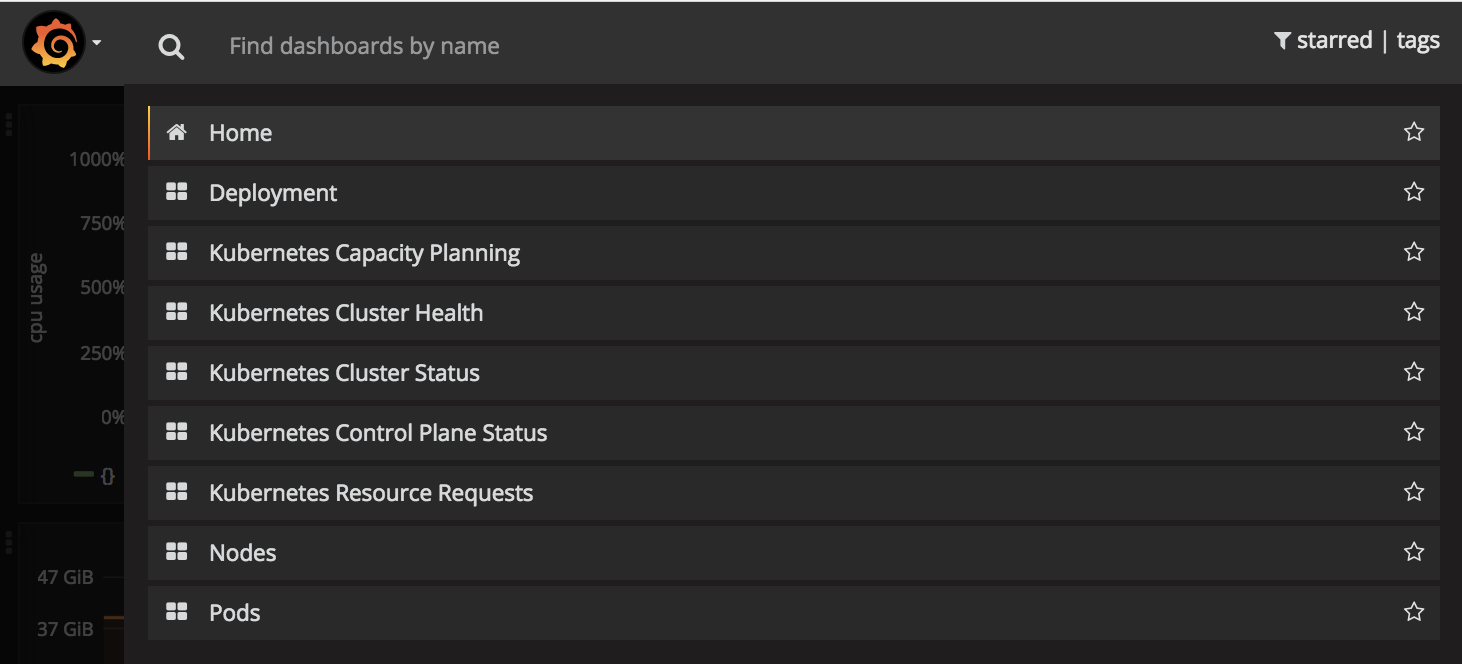Star the Deployment dashboard
This screenshot has width=1462, height=664.
tap(1413, 192)
